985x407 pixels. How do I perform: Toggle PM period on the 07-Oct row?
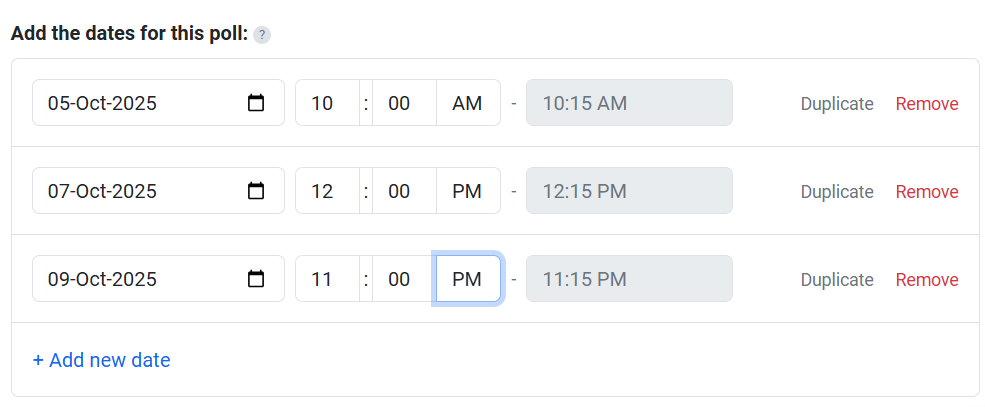click(x=467, y=191)
